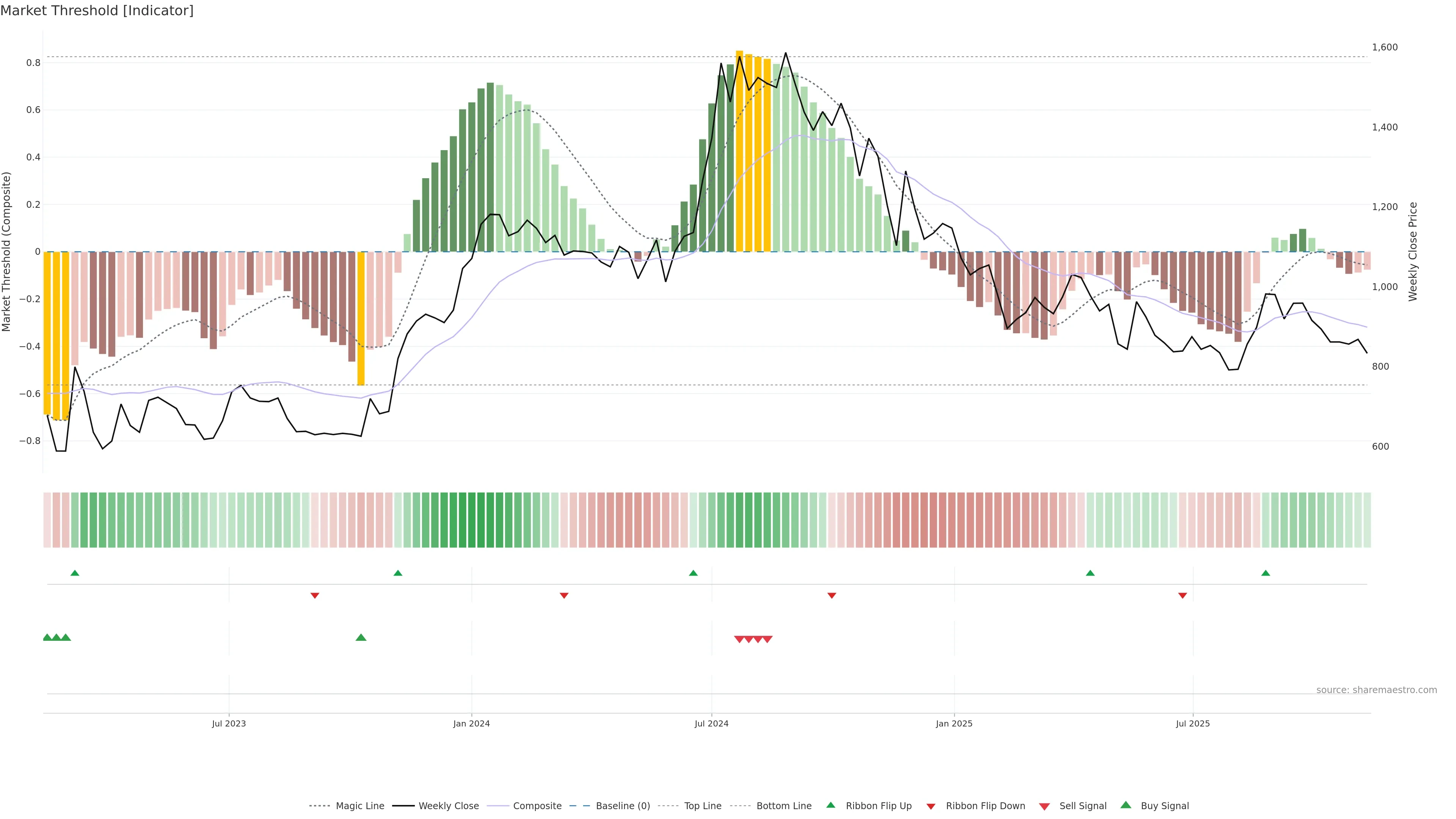Click the source: sharemaestro.com text

click(x=1376, y=690)
